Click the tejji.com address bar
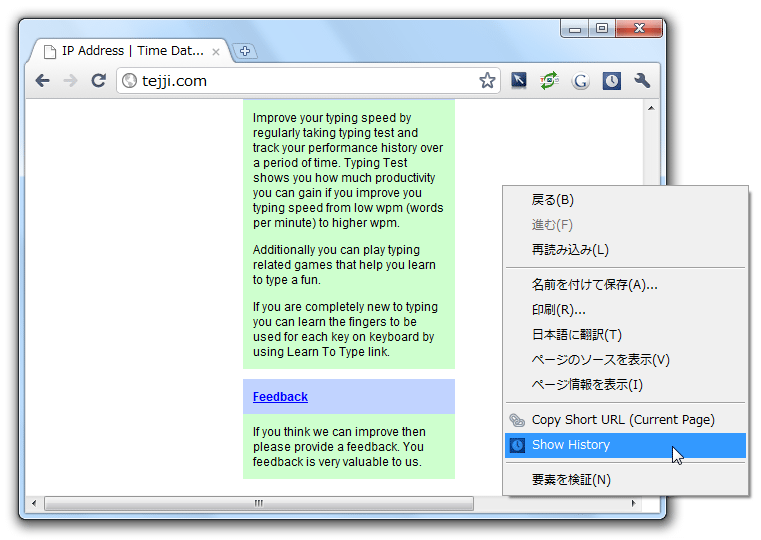This screenshot has height=540, width=761. click(x=307, y=81)
